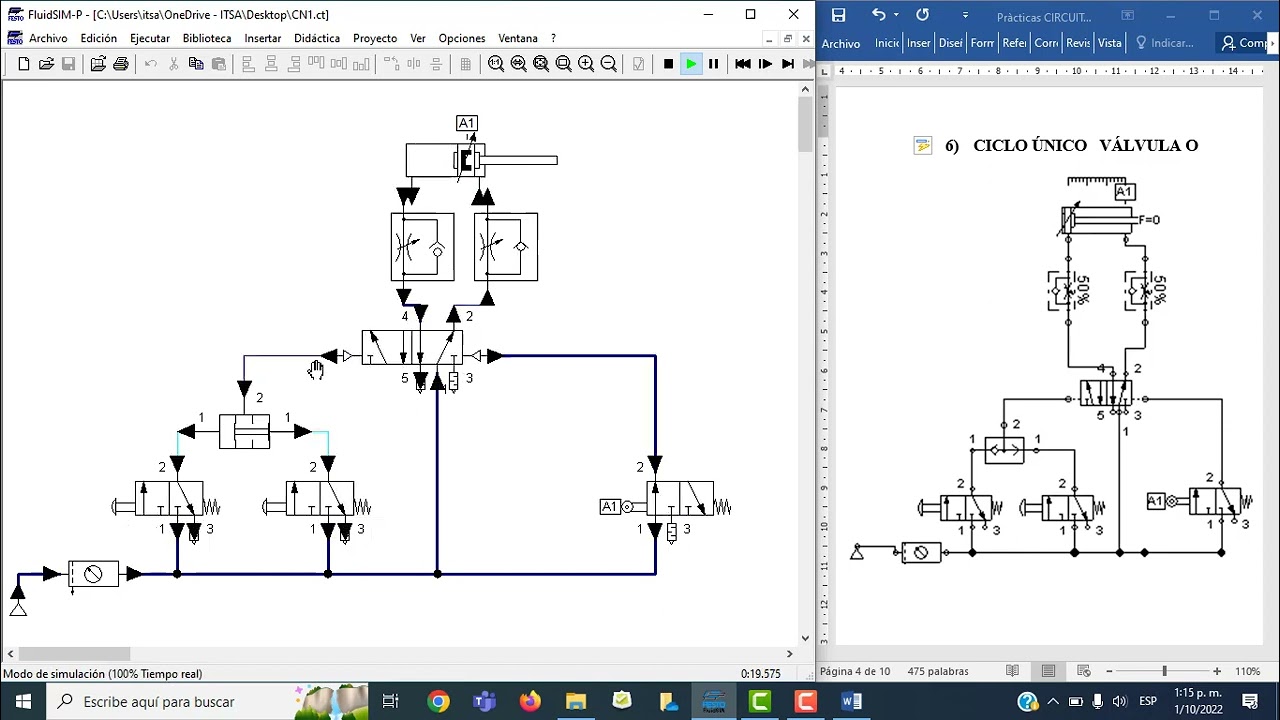Click Word's ribbon display options icon
This screenshot has width=1280, height=720.
pos(1127,15)
